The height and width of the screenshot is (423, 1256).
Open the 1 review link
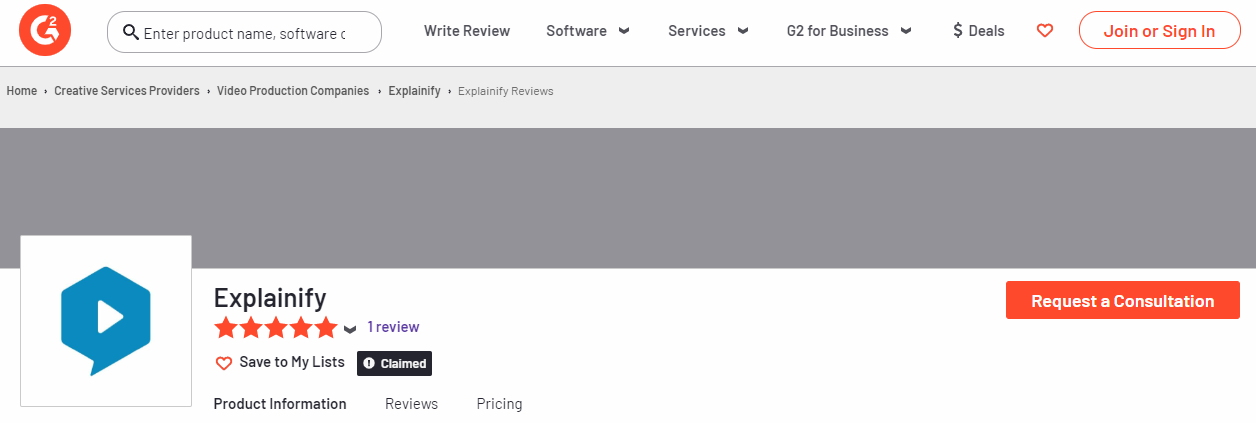(x=393, y=327)
